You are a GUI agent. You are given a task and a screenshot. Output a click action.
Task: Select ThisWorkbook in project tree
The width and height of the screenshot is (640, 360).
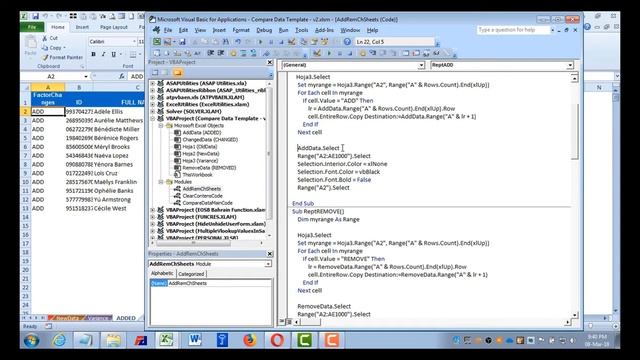(x=193, y=175)
